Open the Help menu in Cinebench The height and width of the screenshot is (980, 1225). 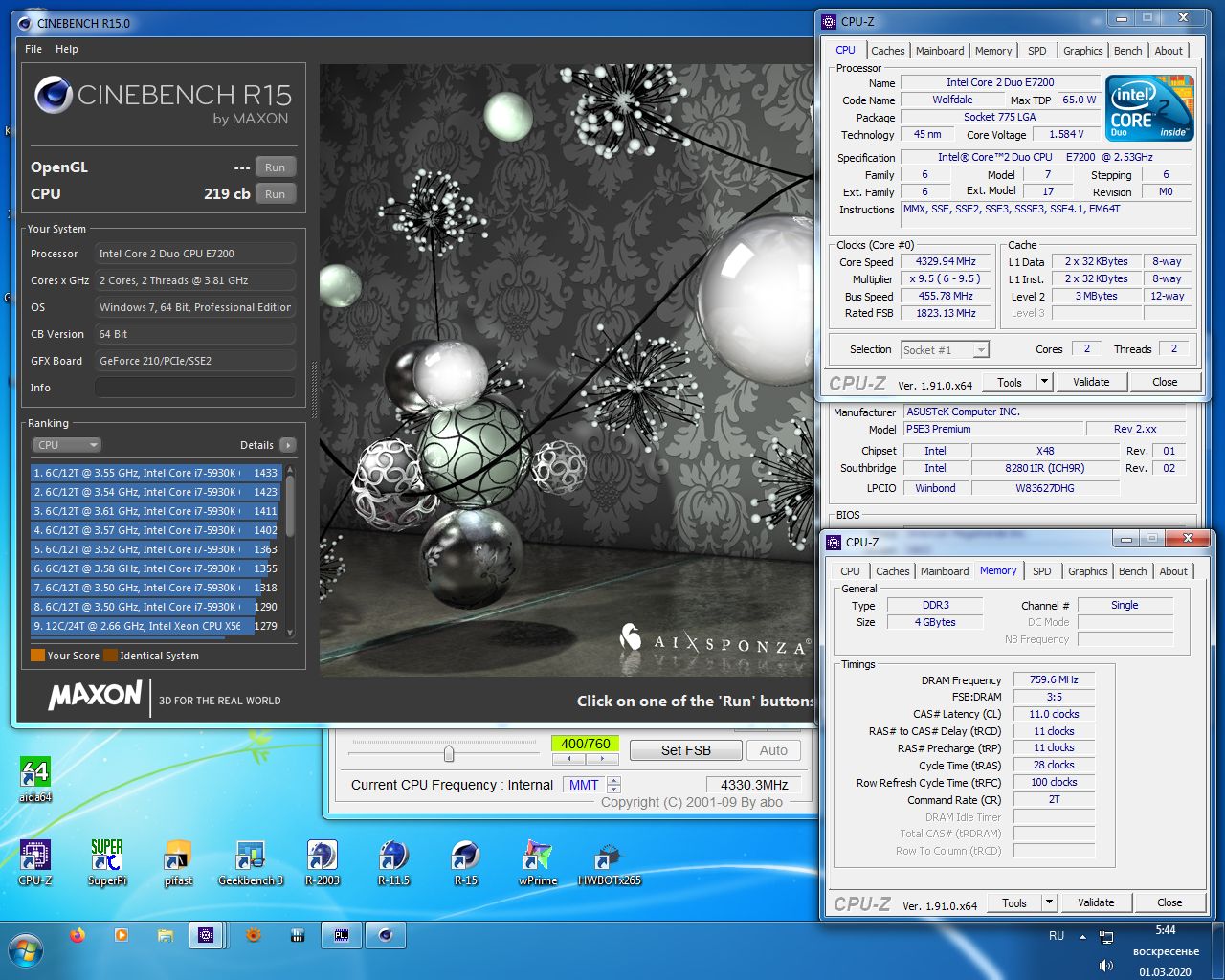[x=67, y=49]
